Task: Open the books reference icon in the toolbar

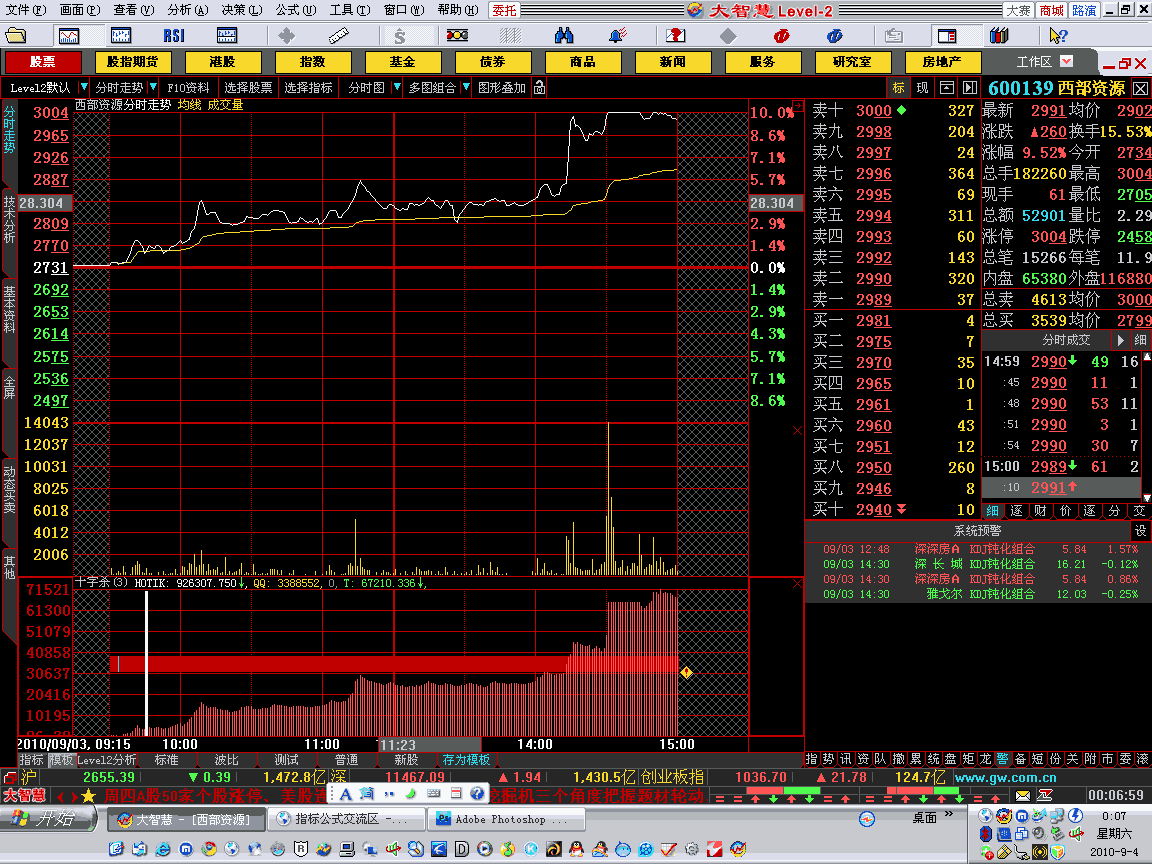Action: (x=999, y=35)
